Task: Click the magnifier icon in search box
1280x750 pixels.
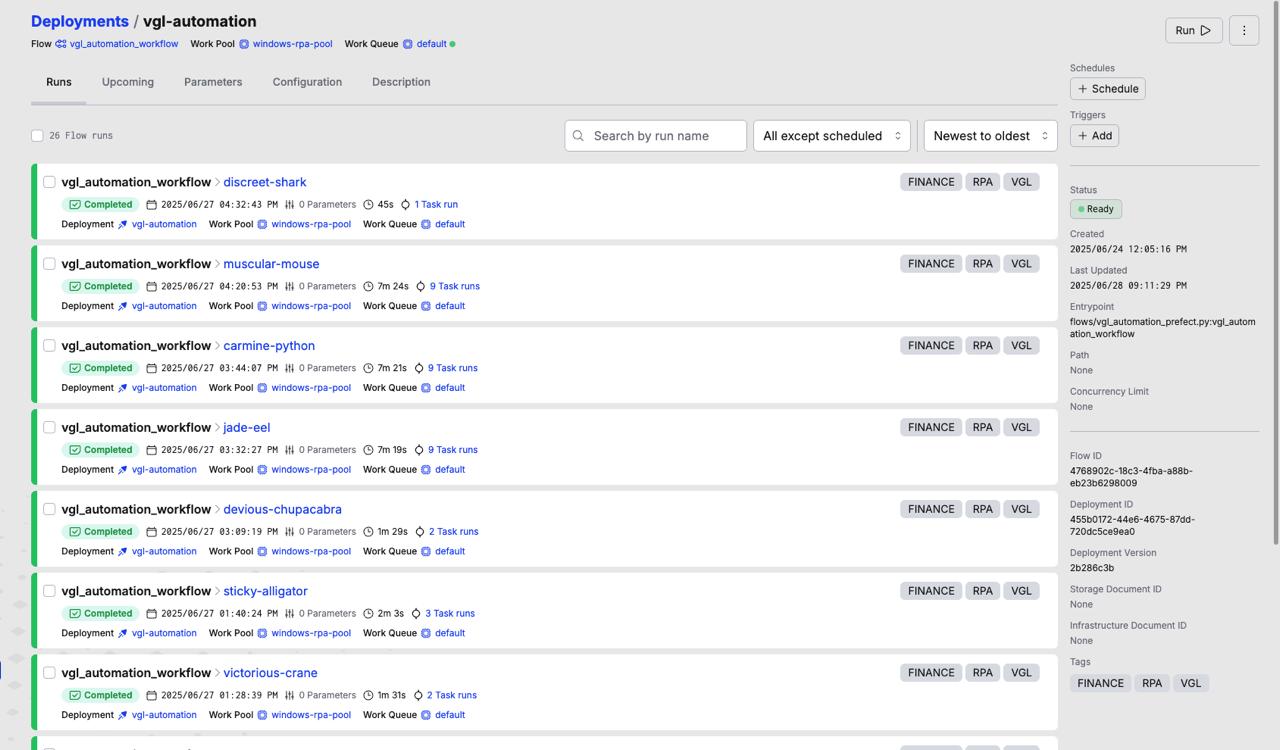Action: click(578, 136)
